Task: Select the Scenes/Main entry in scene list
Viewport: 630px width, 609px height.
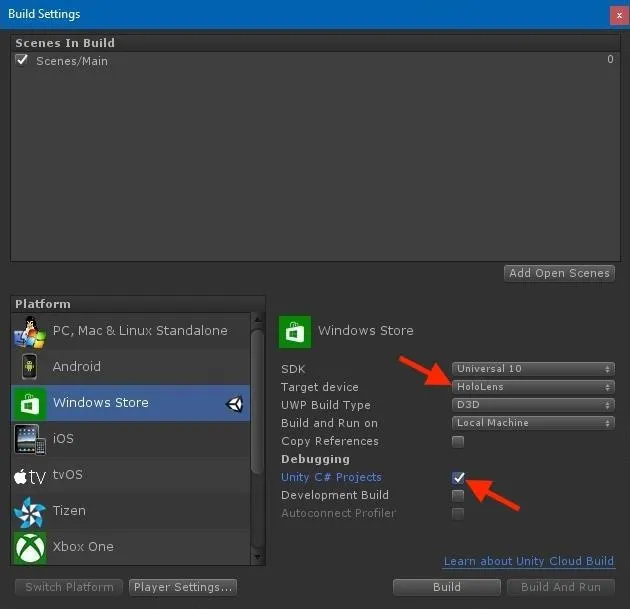Action: [315, 61]
